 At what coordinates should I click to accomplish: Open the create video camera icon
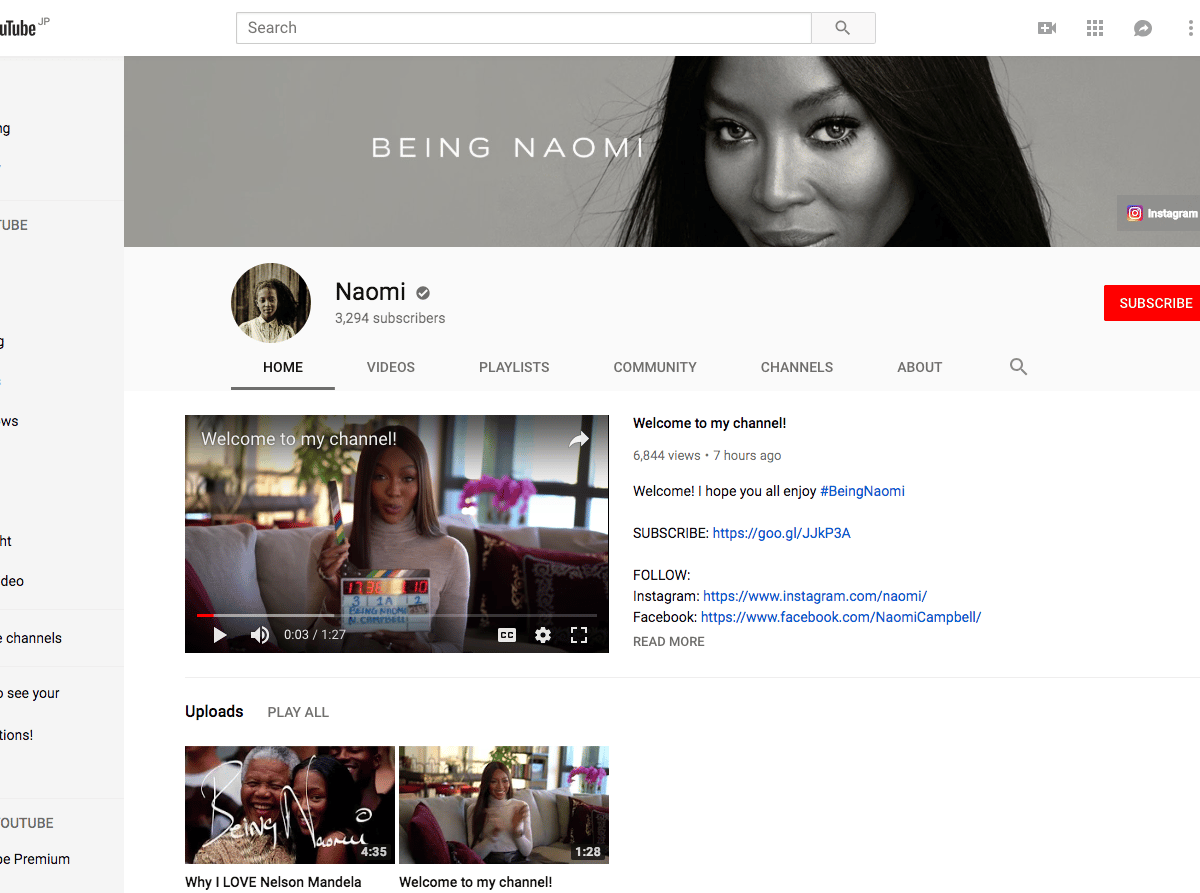coord(1047,28)
